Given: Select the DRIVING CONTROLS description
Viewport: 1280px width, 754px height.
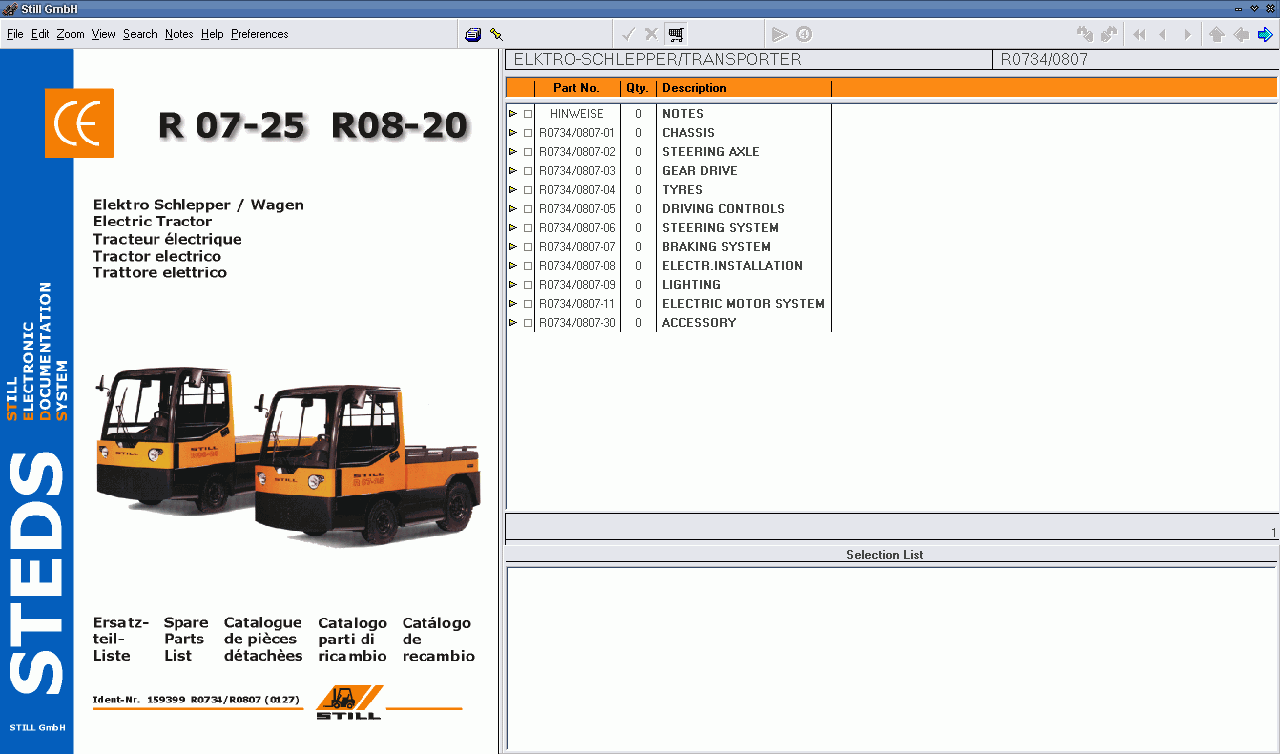Looking at the screenshot, I should pyautogui.click(x=723, y=209).
